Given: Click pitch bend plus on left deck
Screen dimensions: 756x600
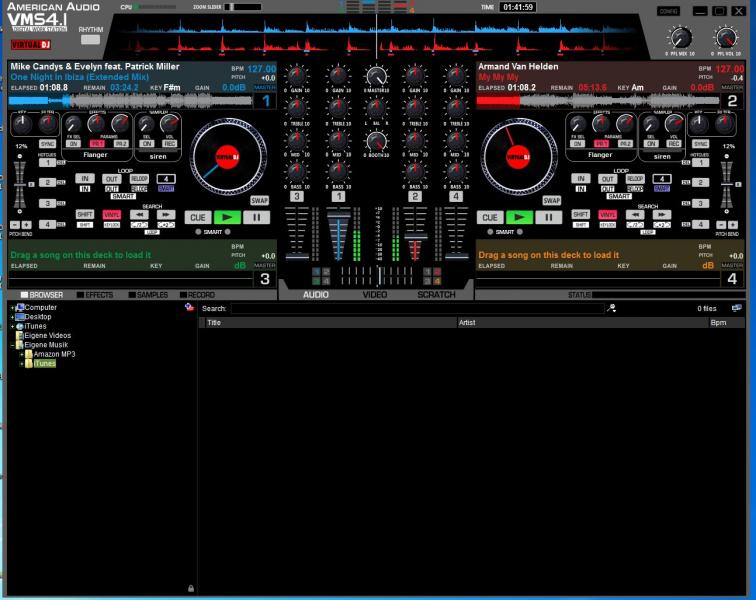Looking at the screenshot, I should pos(27,225).
